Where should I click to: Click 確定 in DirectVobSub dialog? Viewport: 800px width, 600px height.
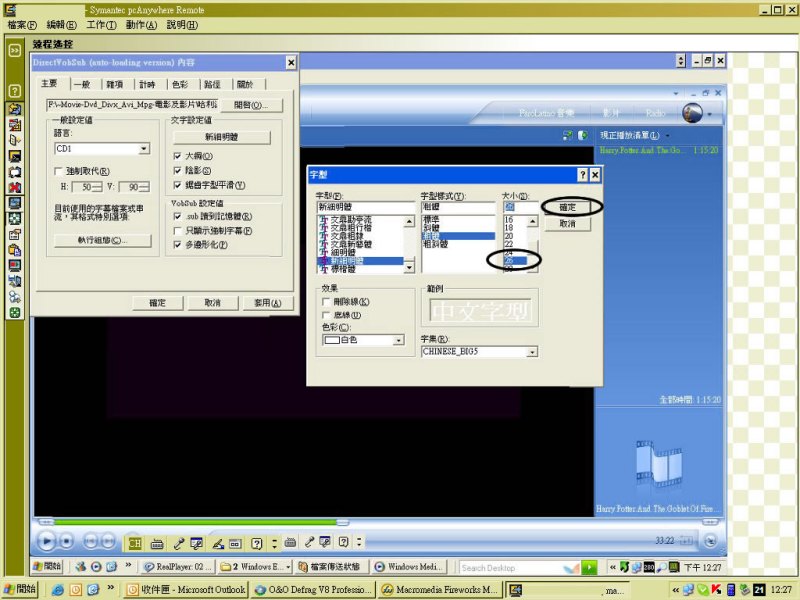158,303
